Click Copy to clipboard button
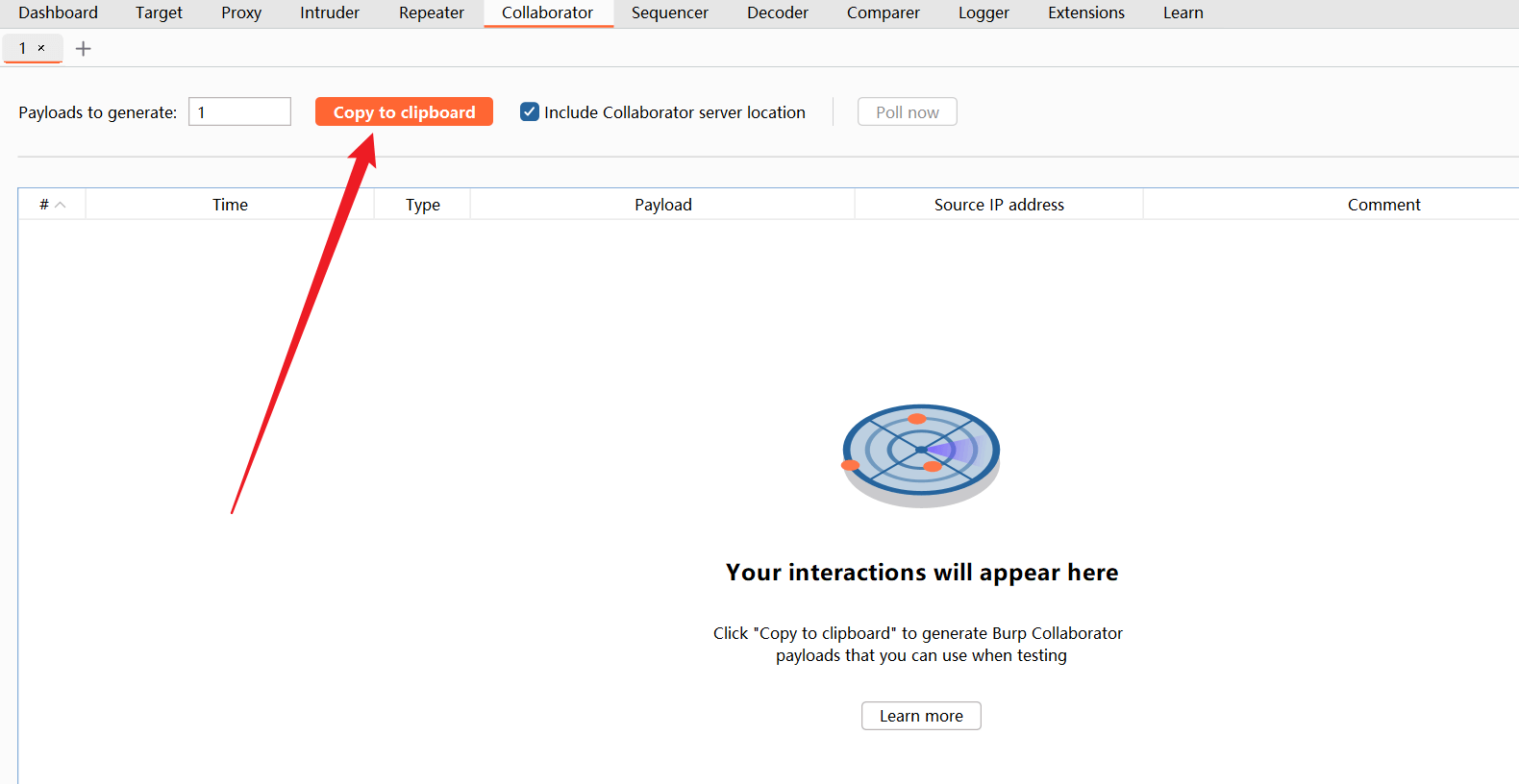The height and width of the screenshot is (784, 1519). point(404,111)
